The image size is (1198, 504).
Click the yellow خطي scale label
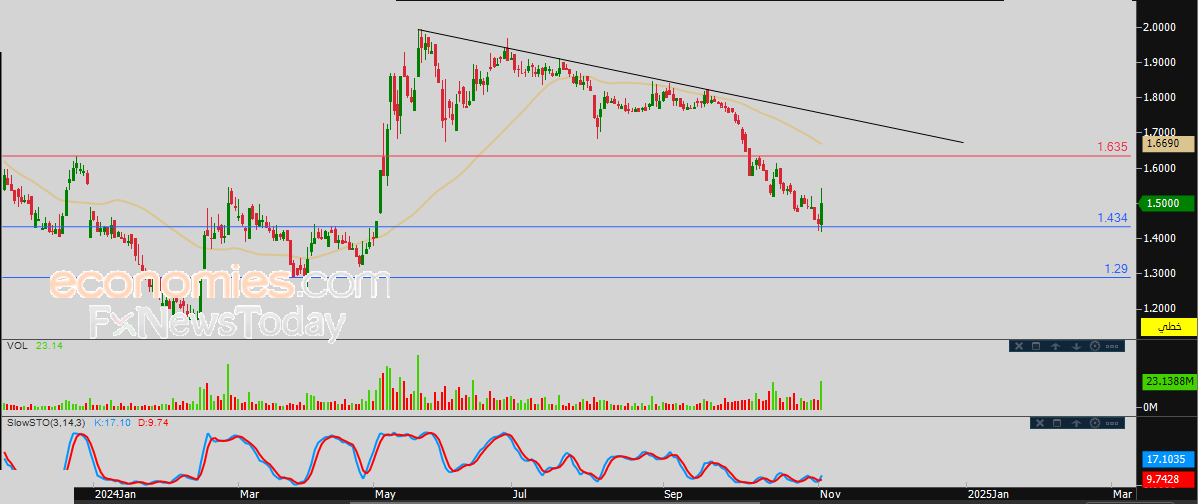point(1168,327)
